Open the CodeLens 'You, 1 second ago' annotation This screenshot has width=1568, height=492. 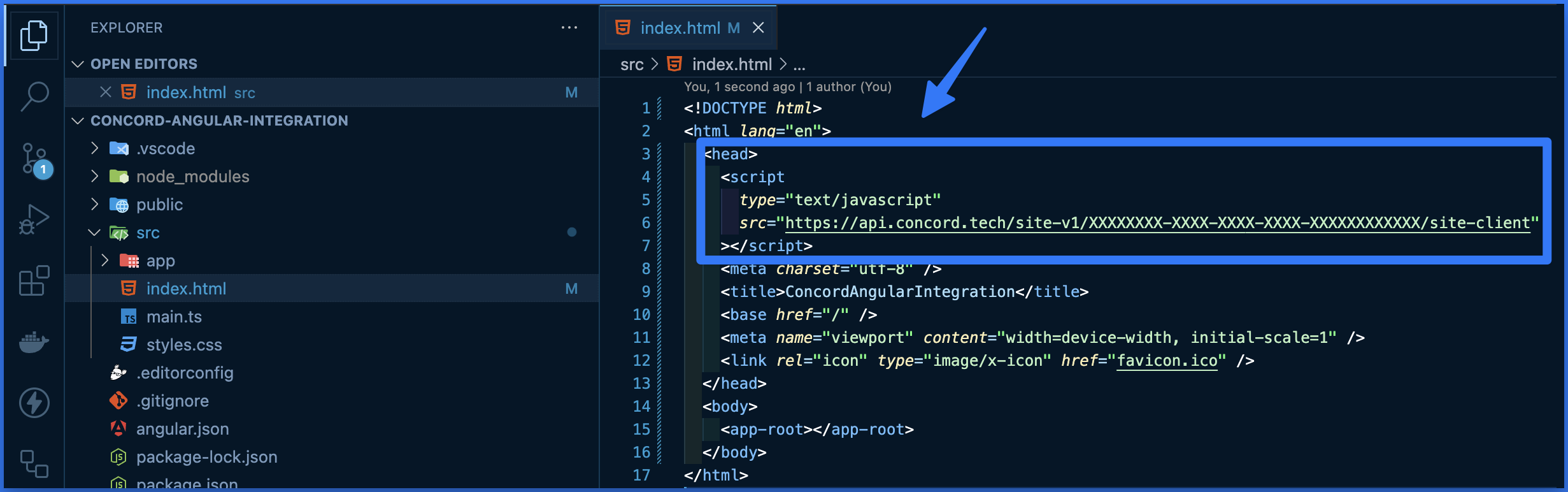click(787, 87)
